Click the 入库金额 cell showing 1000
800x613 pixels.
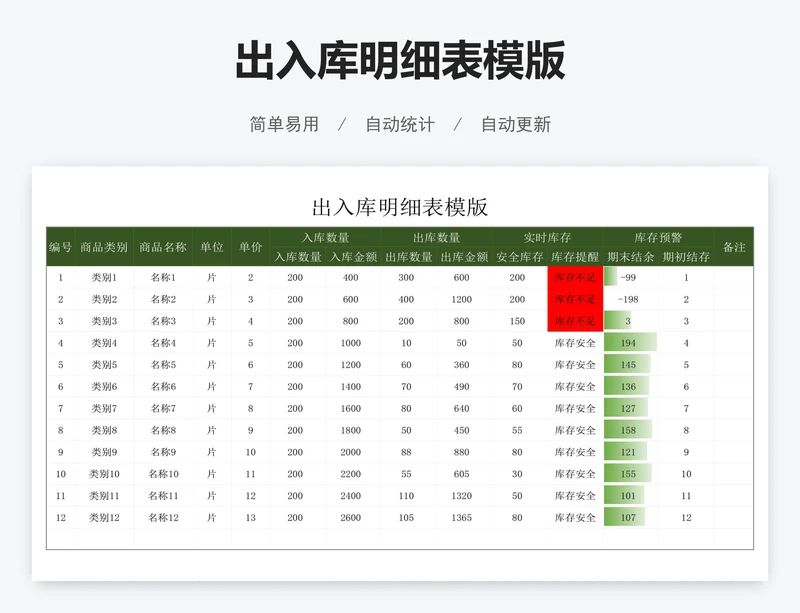[351, 343]
